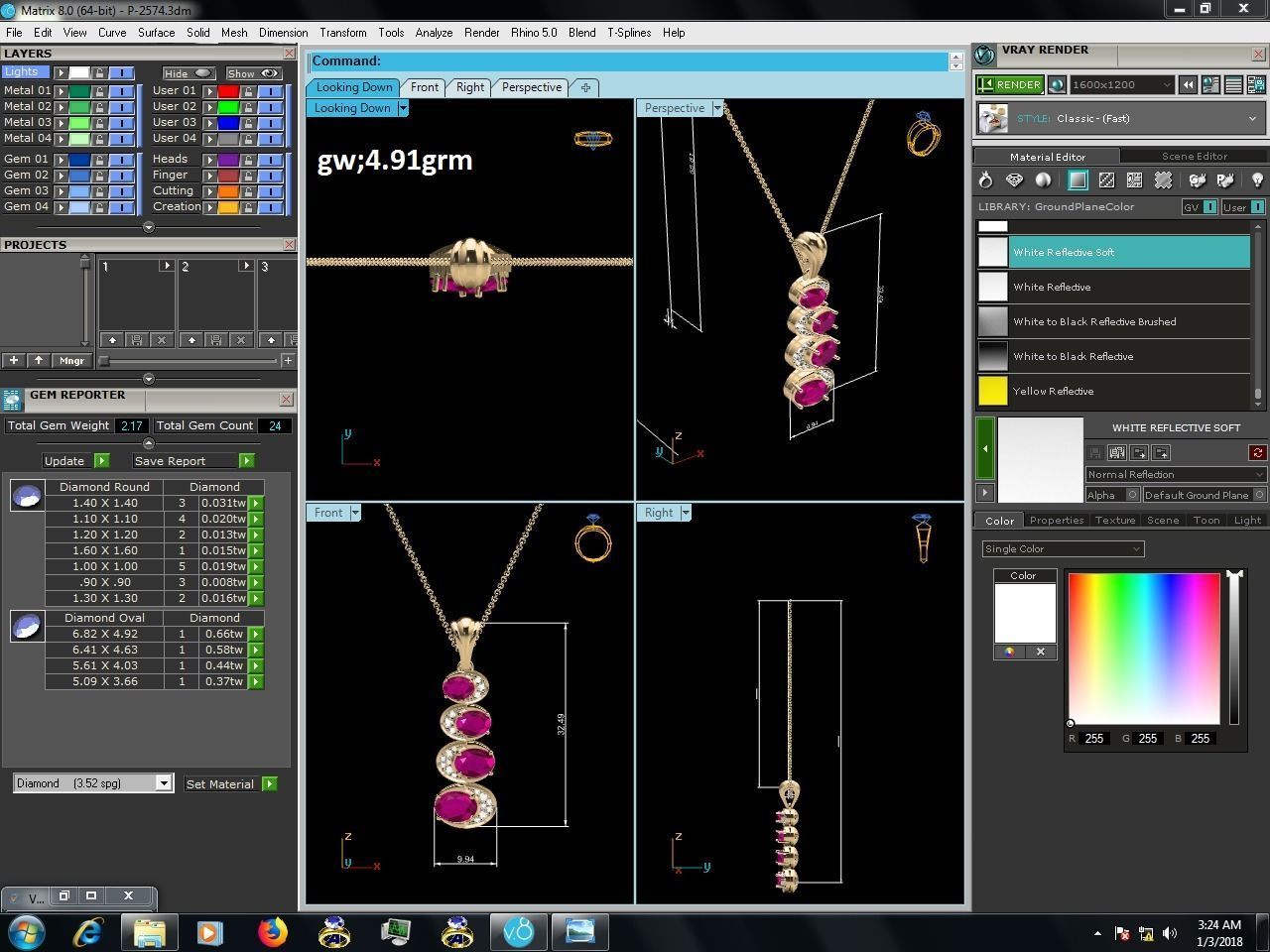Open Firefox from the taskbar
This screenshot has height=952, width=1270.
[272, 932]
